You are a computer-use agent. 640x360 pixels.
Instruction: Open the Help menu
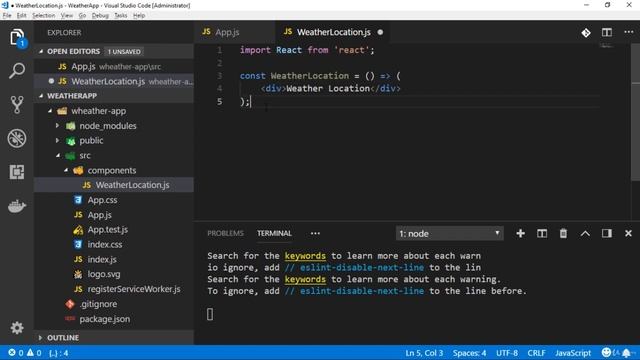point(139,16)
